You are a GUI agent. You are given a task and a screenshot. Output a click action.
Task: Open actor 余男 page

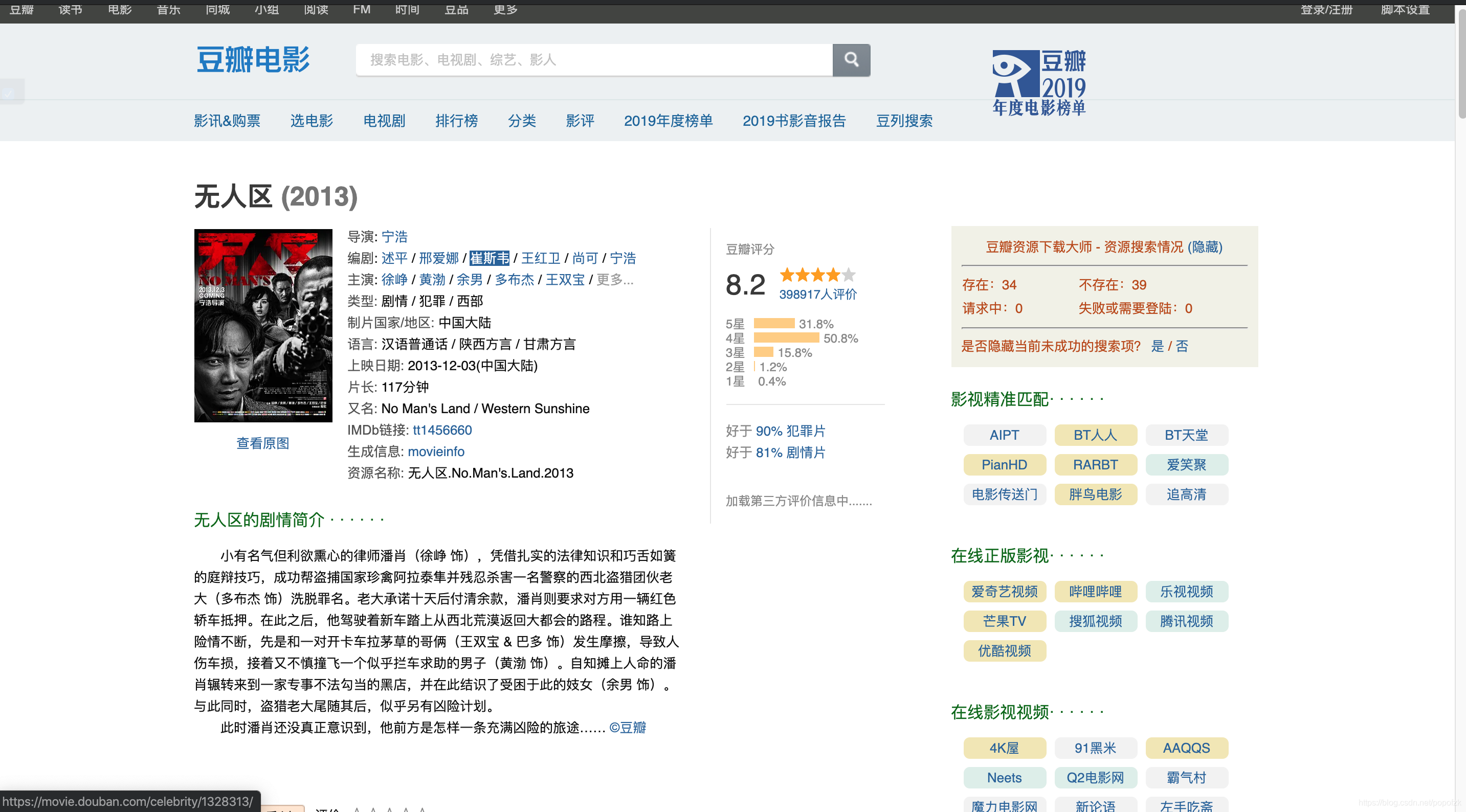[470, 279]
